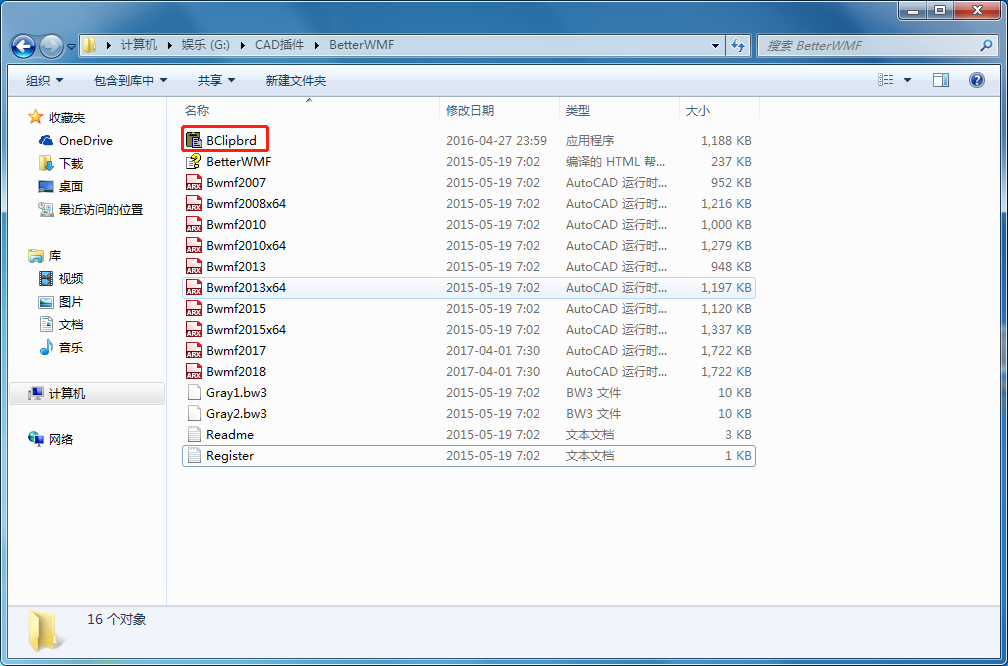
Task: Open the help question mark button
Action: coord(976,80)
